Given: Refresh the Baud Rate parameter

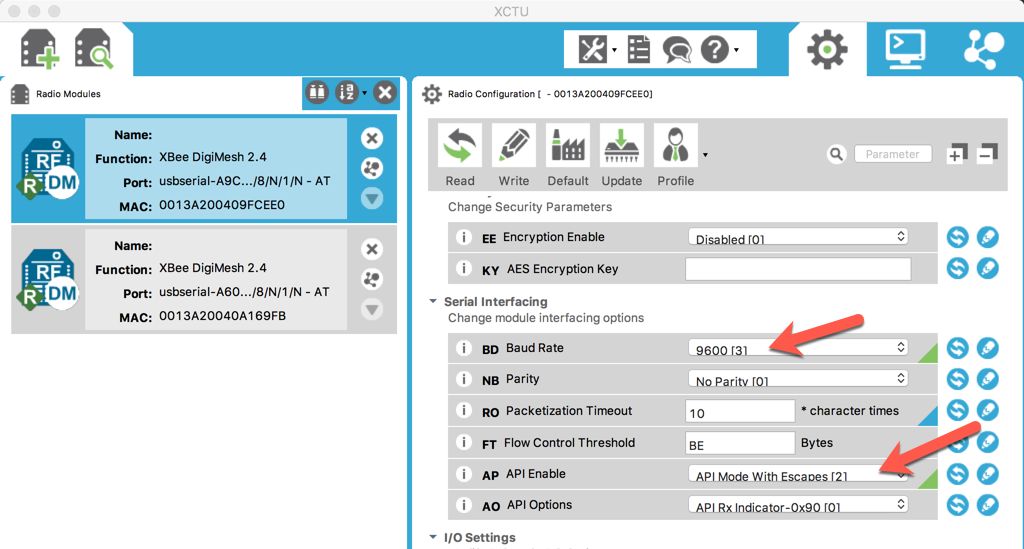Looking at the screenshot, I should pos(957,348).
